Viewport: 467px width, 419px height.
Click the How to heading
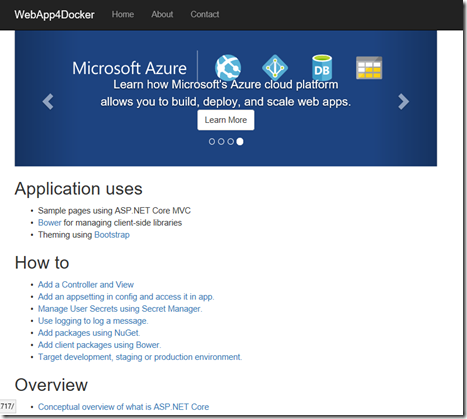click(x=42, y=263)
